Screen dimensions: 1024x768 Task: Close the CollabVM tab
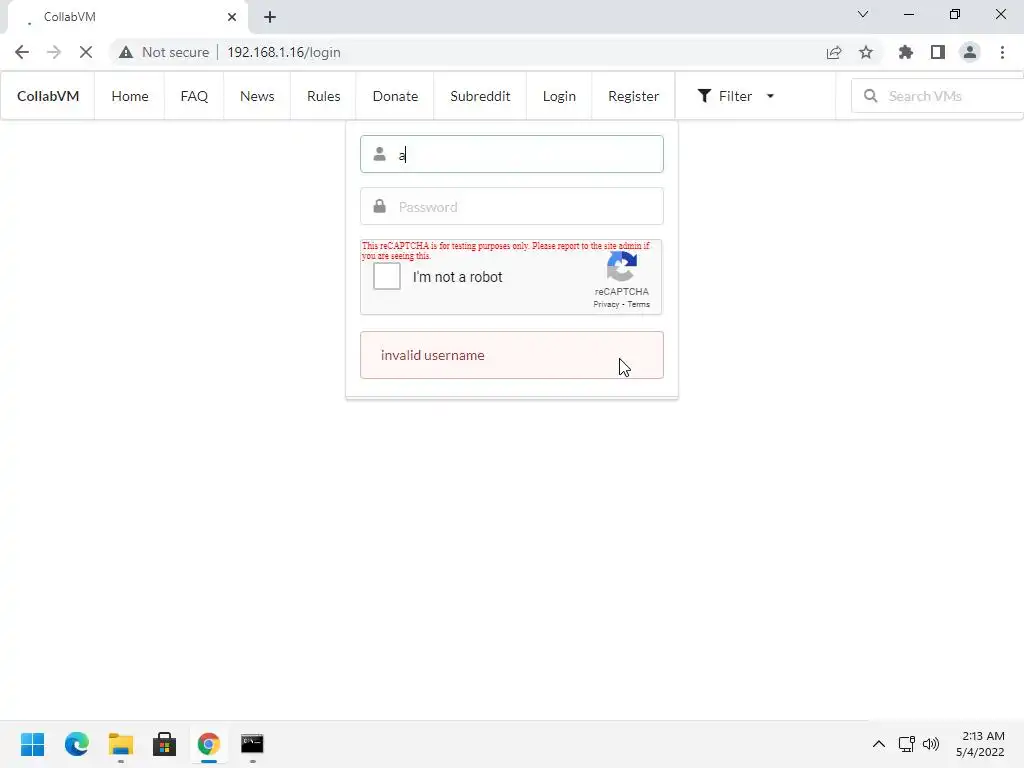pyautogui.click(x=232, y=17)
